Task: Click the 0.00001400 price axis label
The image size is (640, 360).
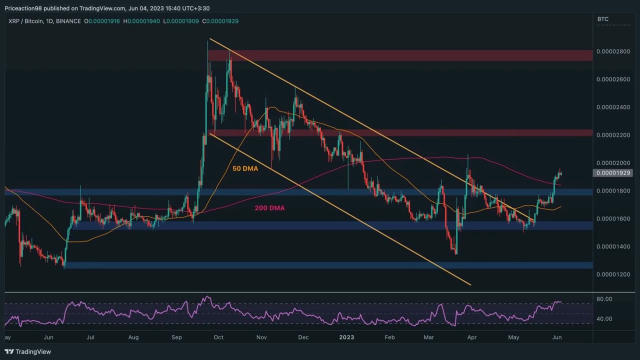Action: [613, 247]
